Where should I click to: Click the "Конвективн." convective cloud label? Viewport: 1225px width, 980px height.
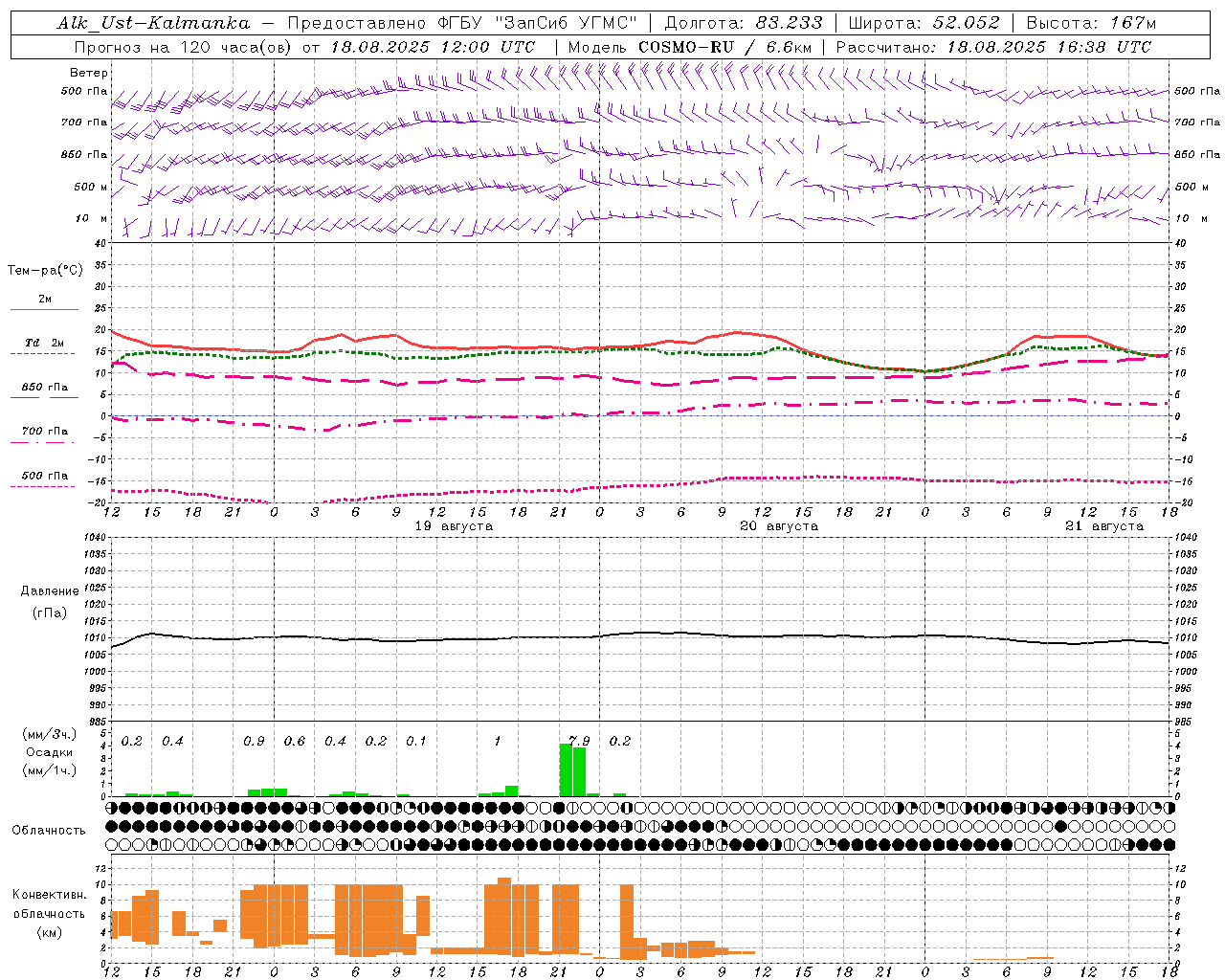point(49,895)
